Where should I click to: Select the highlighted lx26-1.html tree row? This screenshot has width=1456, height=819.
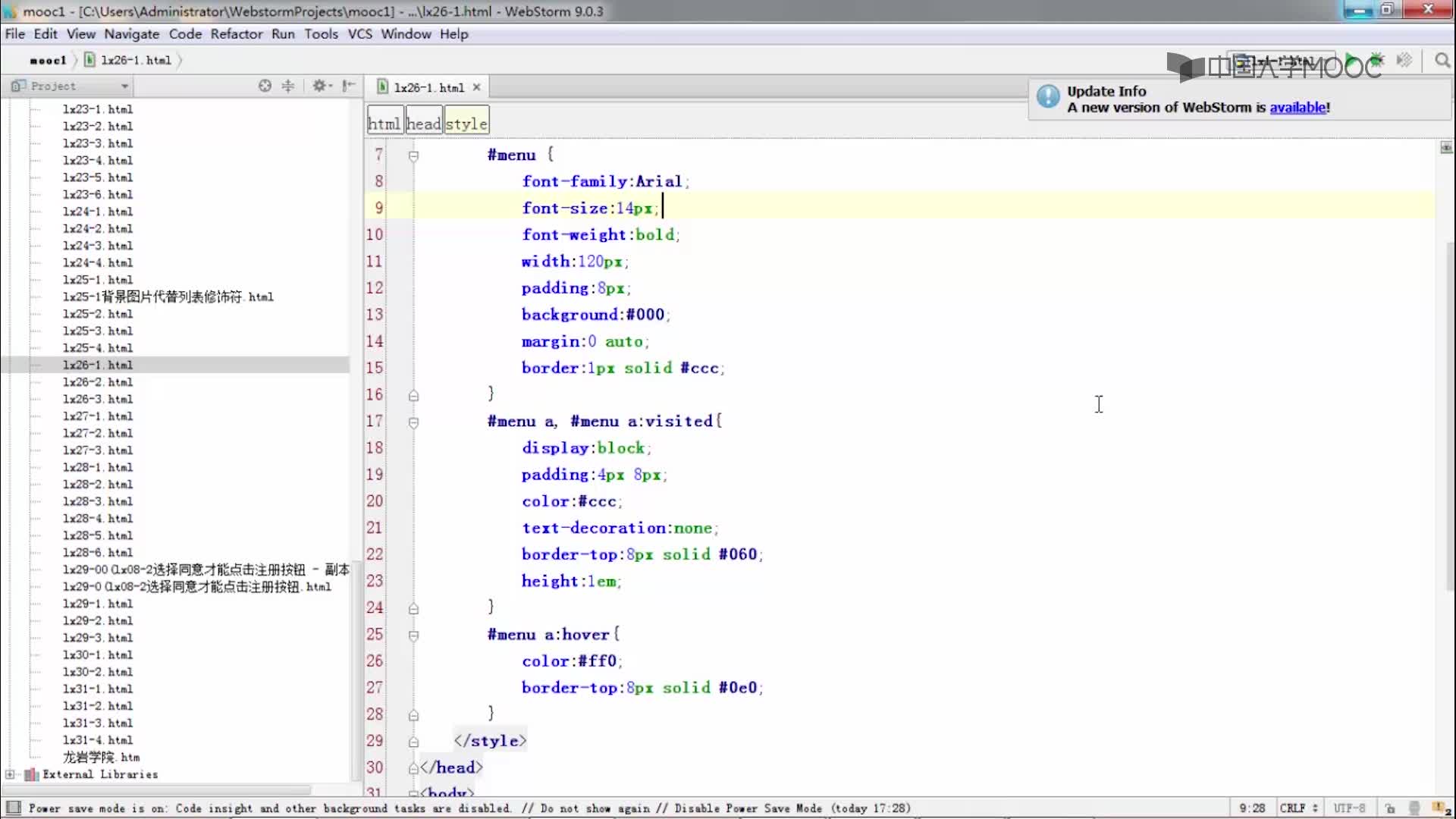coord(175,365)
